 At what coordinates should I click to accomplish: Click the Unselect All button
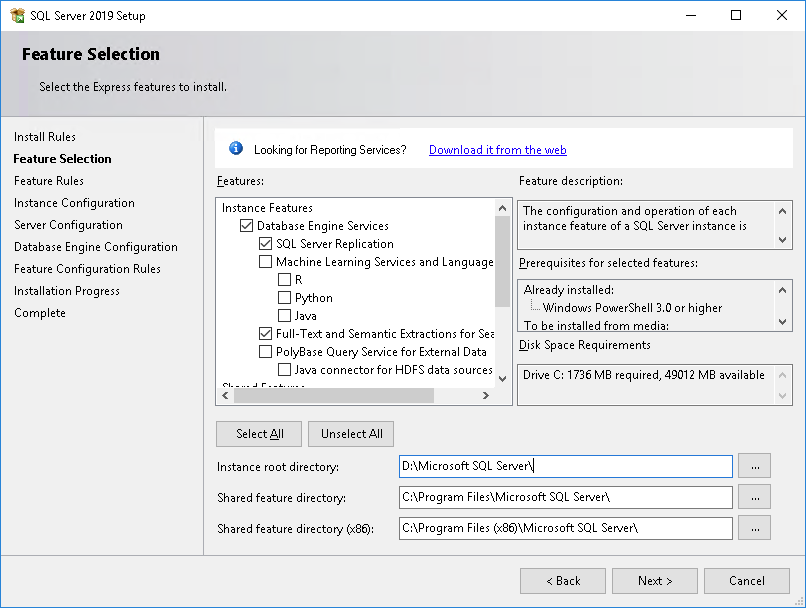351,434
